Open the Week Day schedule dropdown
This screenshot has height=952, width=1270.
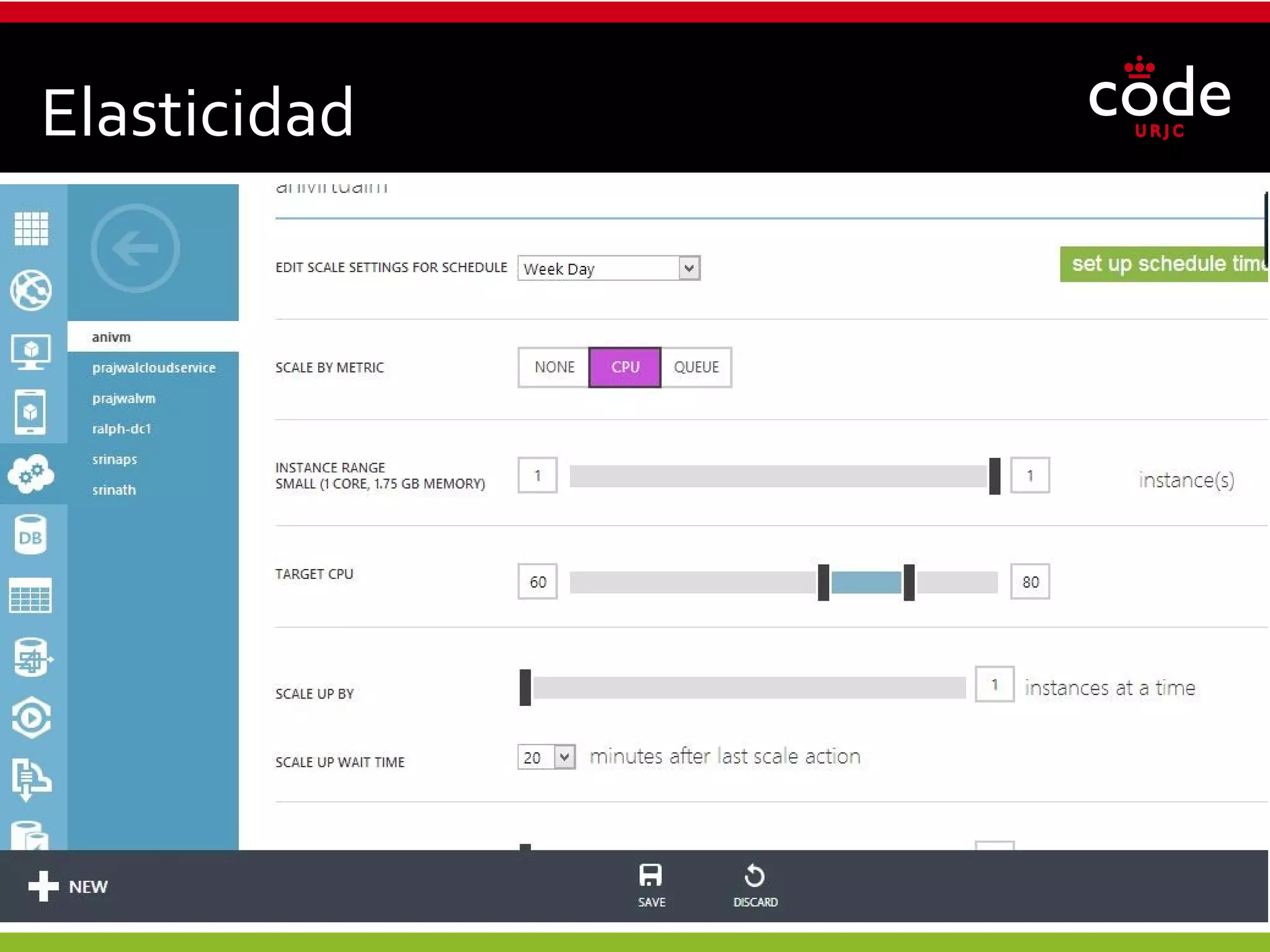coord(609,268)
